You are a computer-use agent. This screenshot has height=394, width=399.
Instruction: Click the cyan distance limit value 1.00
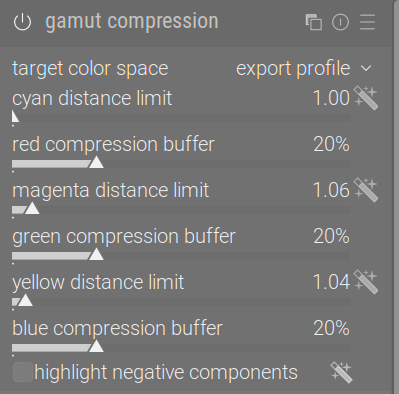coord(331,98)
